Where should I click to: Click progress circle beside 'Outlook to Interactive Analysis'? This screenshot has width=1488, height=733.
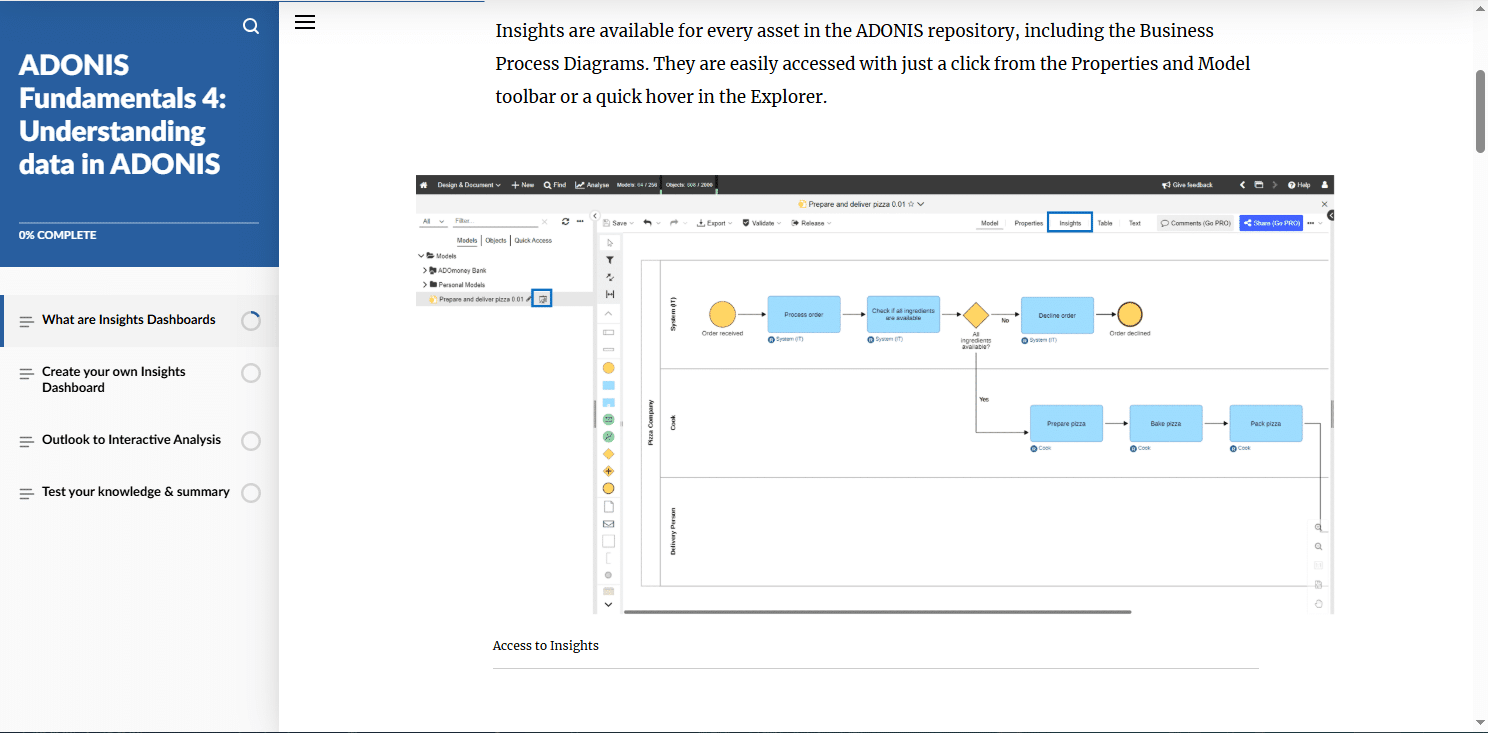[x=251, y=441]
